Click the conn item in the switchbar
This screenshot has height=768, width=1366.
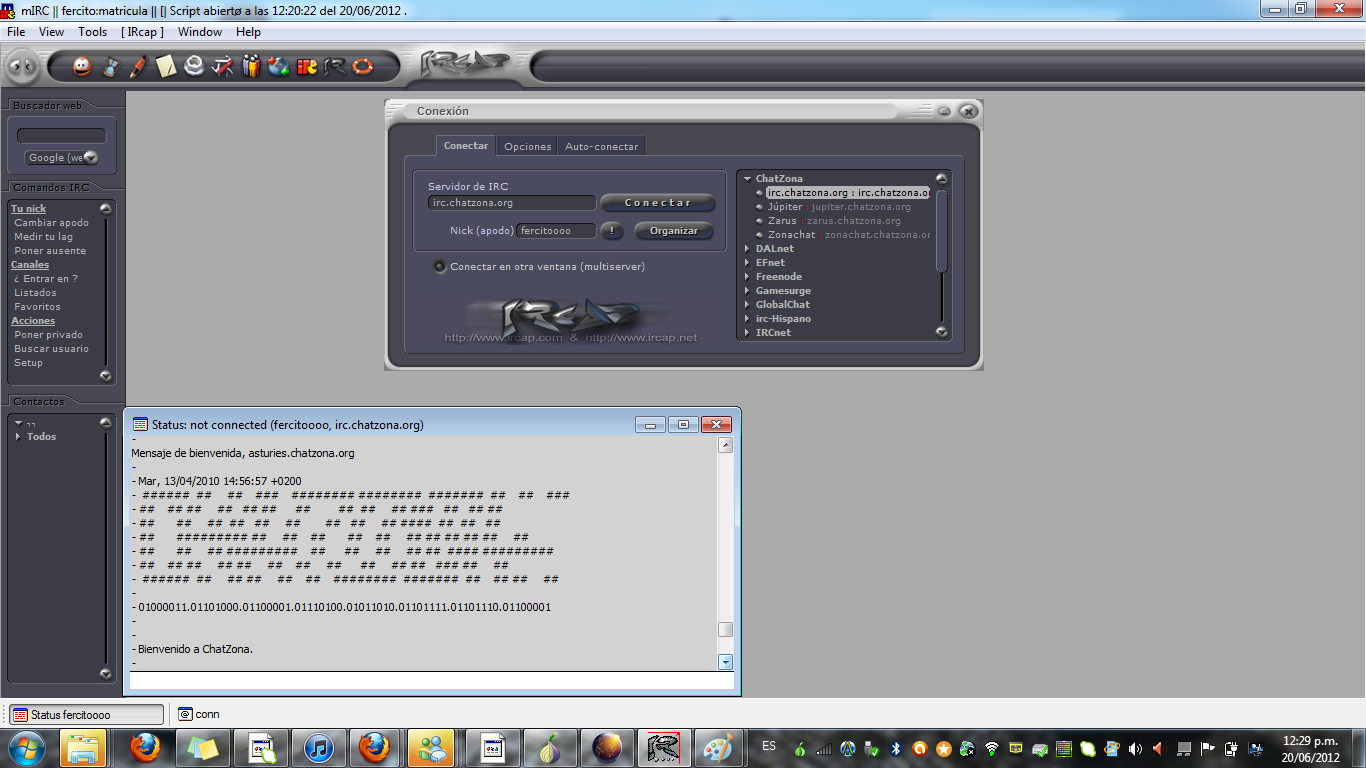coord(199,714)
